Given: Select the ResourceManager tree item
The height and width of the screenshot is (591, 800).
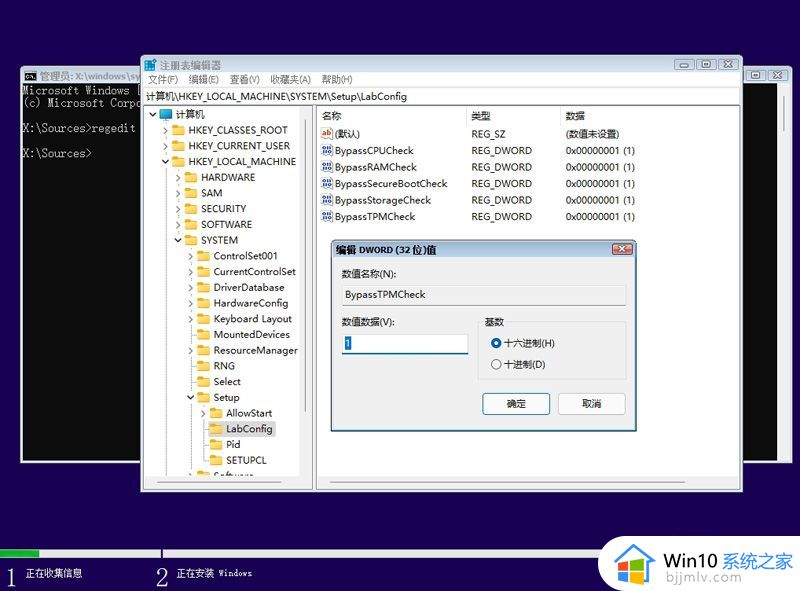Looking at the screenshot, I should [x=256, y=351].
